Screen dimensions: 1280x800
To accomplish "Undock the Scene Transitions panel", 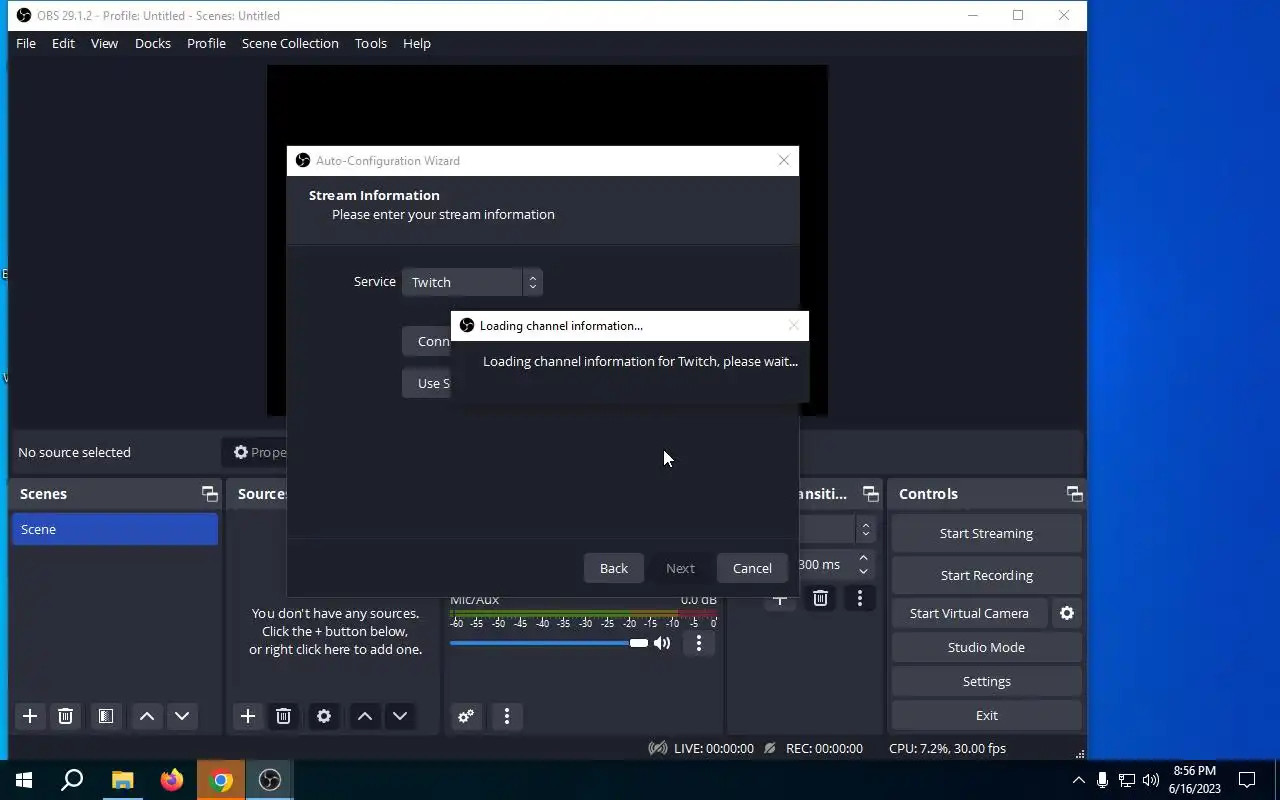I will pyautogui.click(x=871, y=494).
